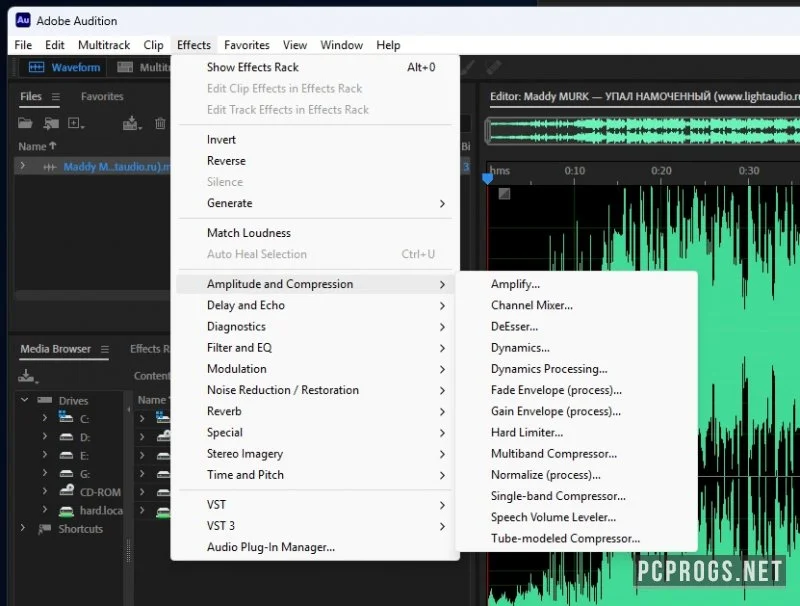Switch to the Effects Rack panel tab

(149, 349)
